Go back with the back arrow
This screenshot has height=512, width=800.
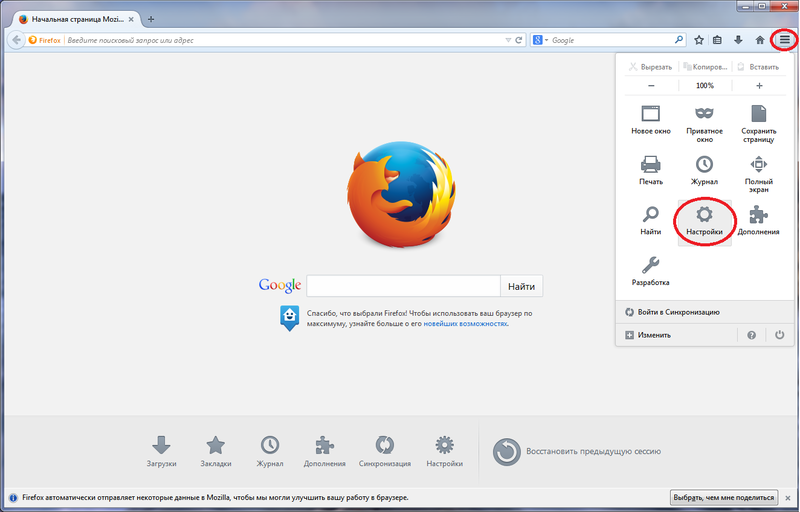(x=16, y=40)
